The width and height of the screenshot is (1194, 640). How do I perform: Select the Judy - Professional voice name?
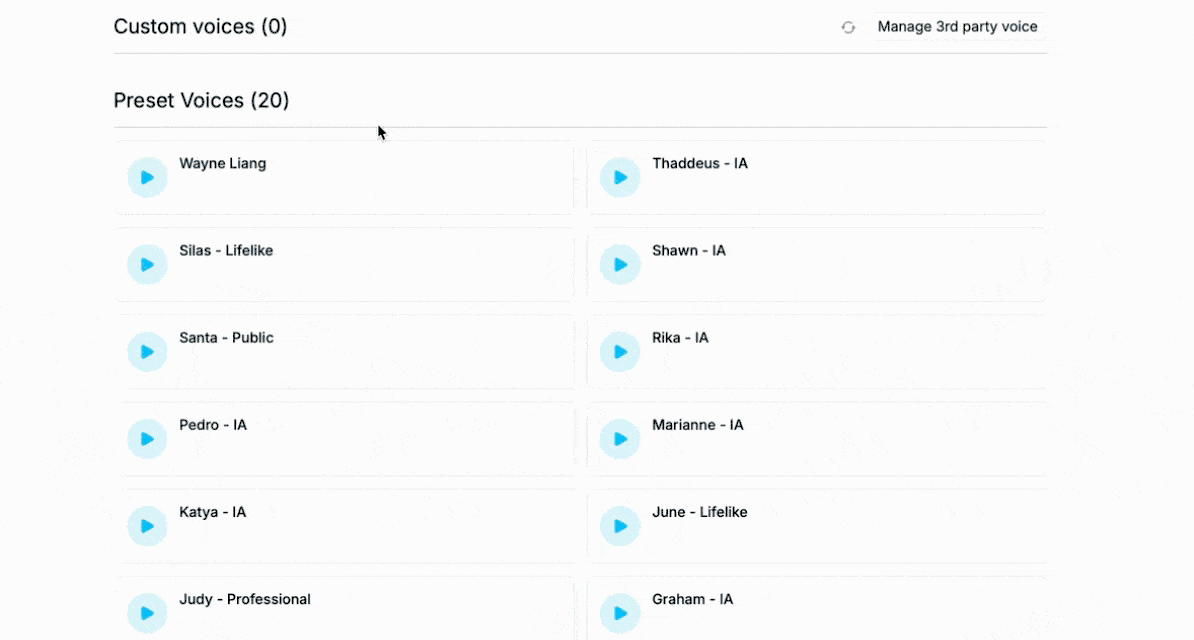(245, 600)
